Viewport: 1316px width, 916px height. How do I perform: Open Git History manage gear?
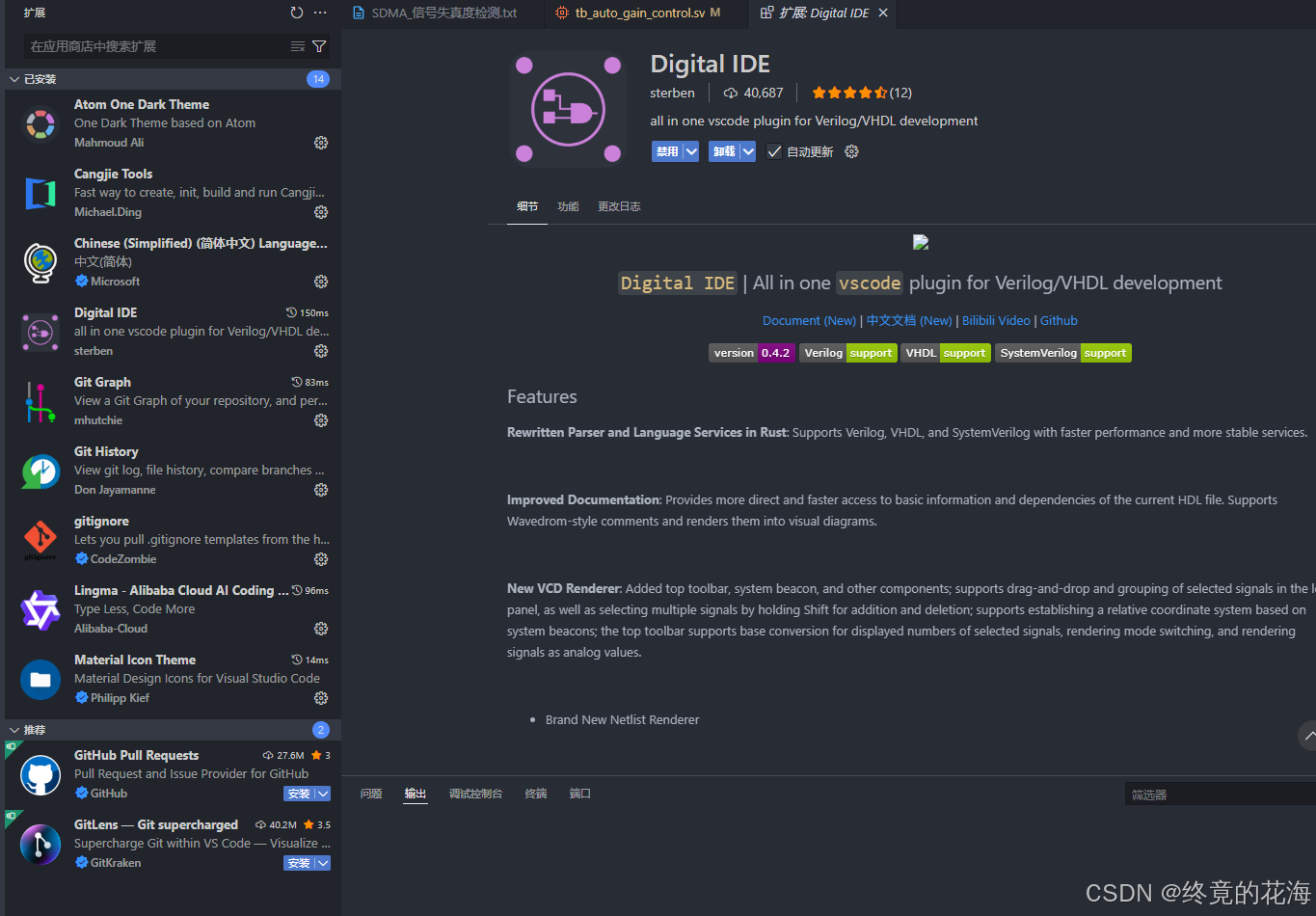(x=321, y=490)
